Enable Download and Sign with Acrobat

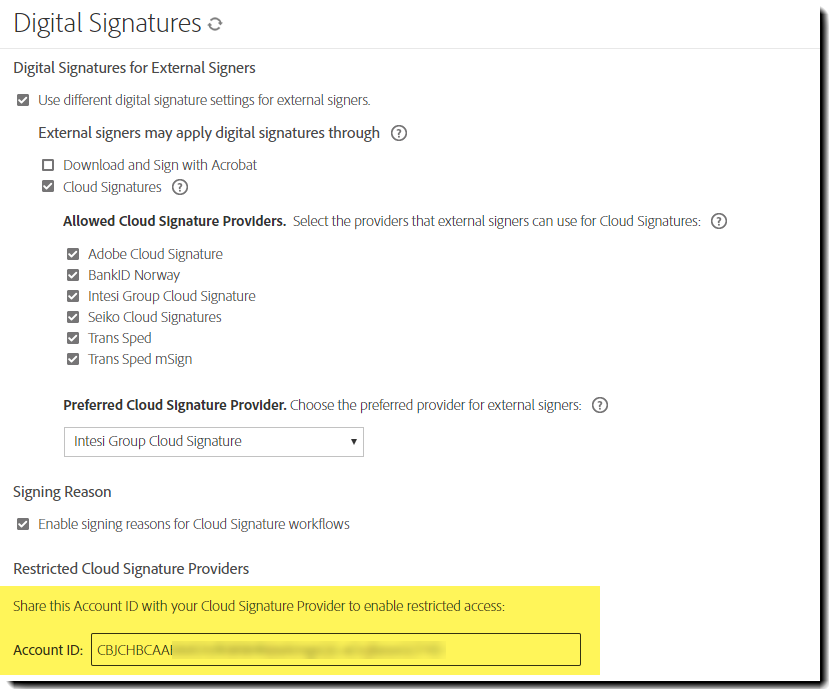(48, 165)
